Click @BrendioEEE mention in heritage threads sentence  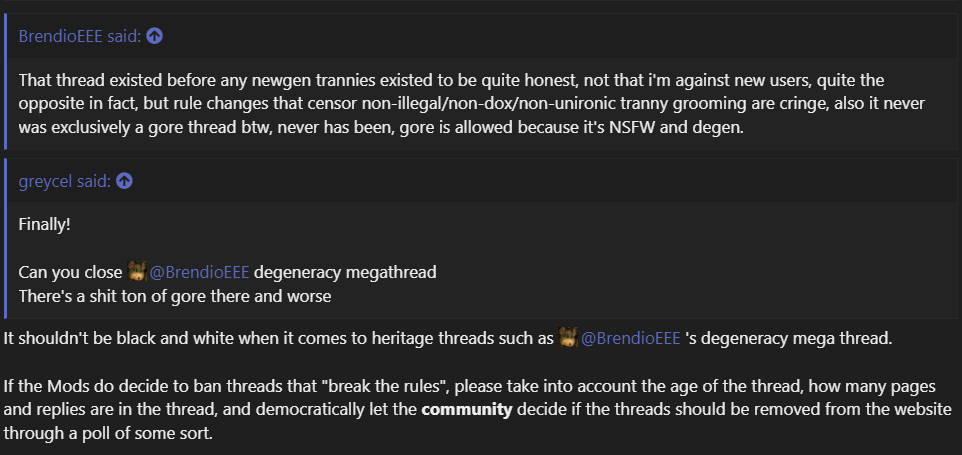(x=631, y=338)
